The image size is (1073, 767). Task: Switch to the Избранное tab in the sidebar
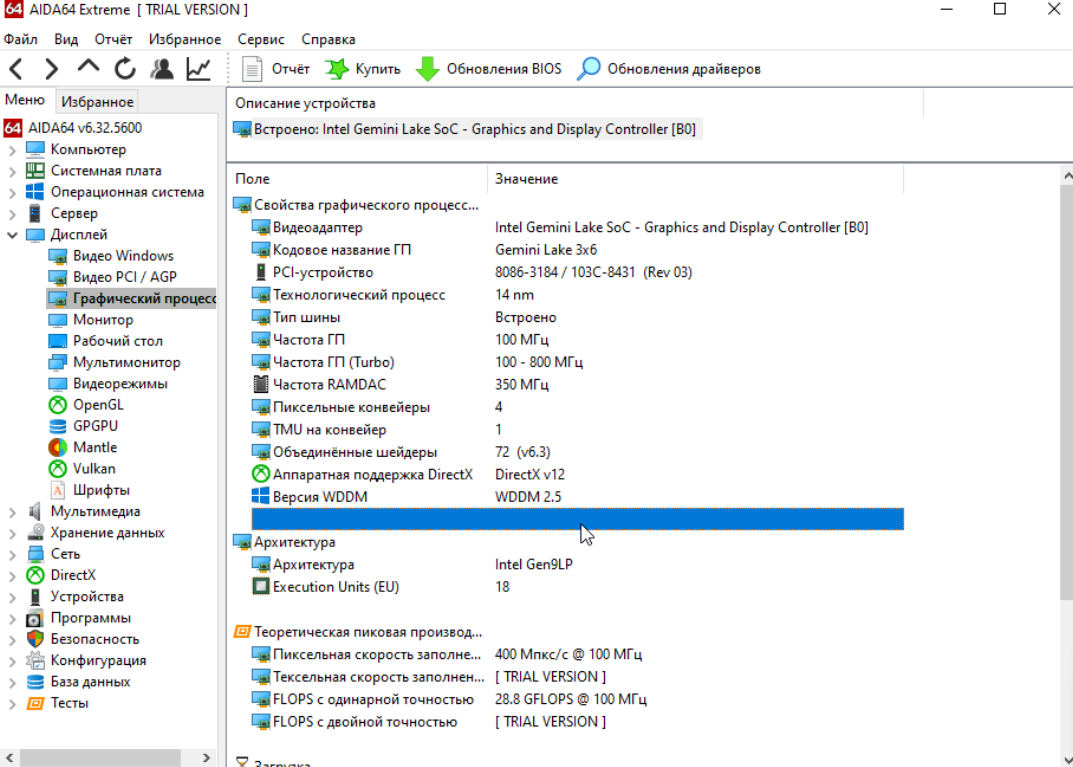[97, 101]
